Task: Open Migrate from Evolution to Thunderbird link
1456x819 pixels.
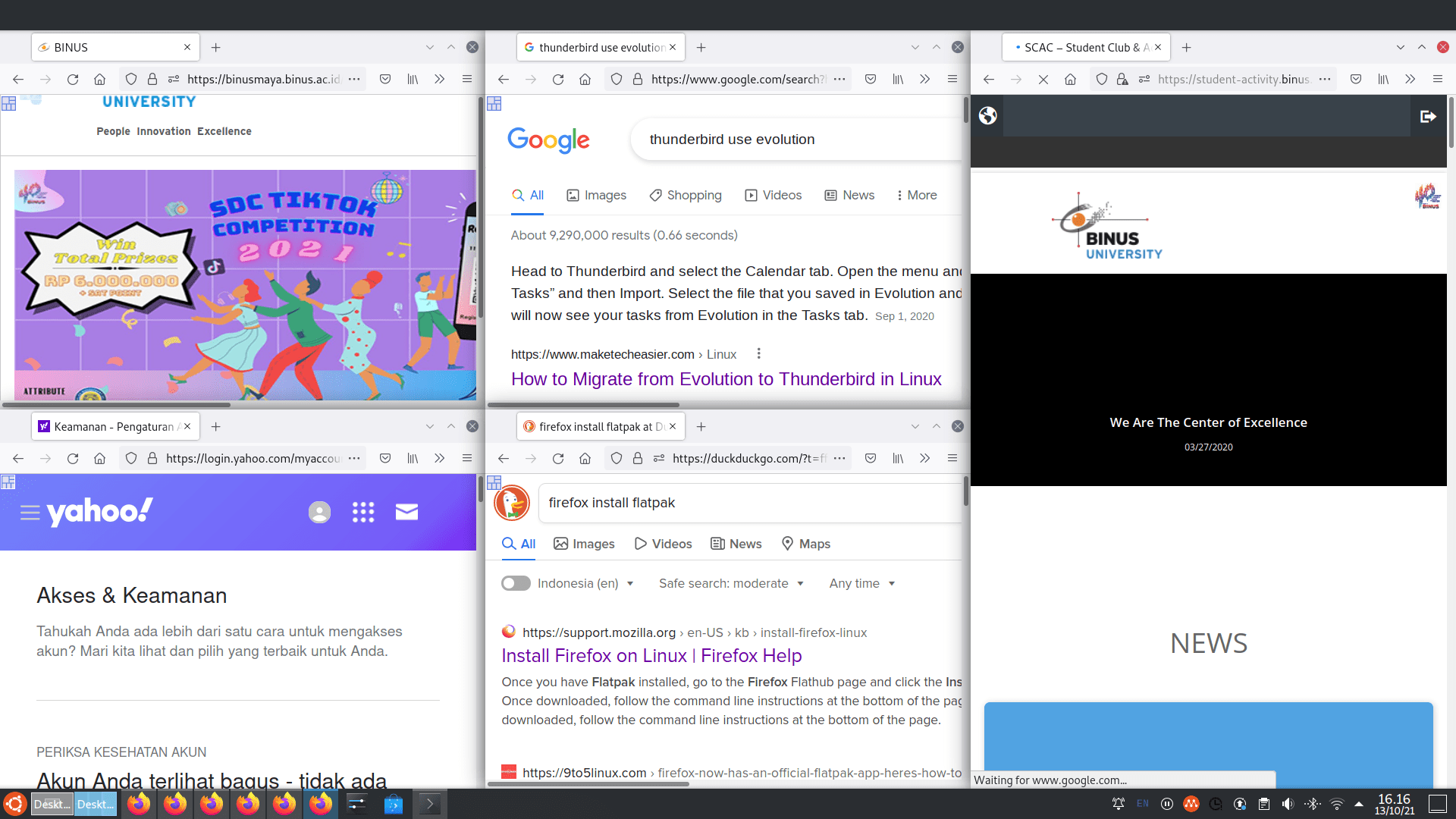Action: coord(726,379)
